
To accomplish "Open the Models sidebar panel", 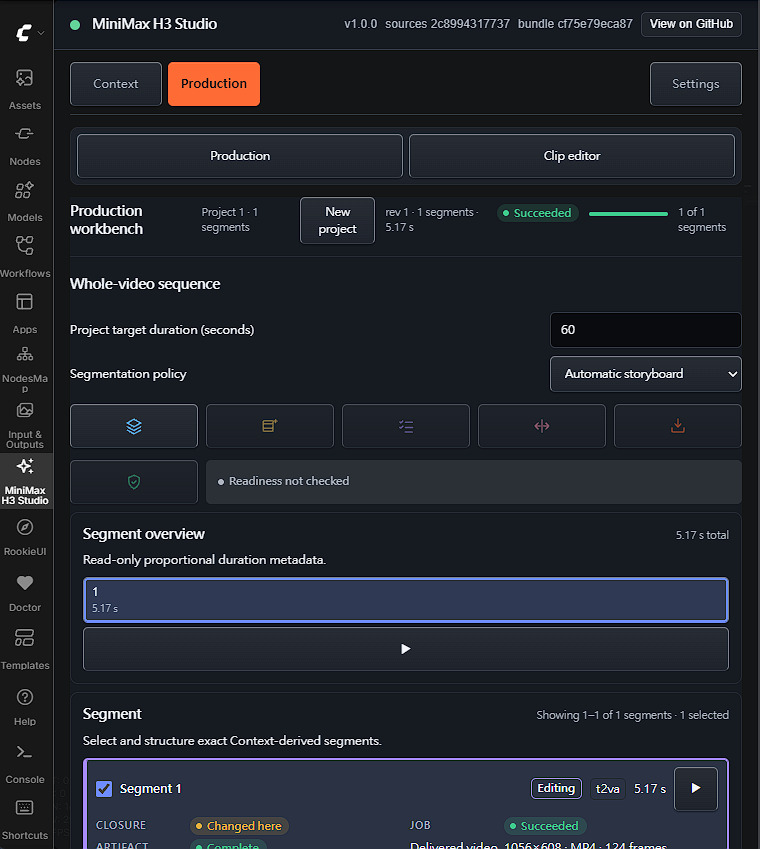I will [25, 201].
